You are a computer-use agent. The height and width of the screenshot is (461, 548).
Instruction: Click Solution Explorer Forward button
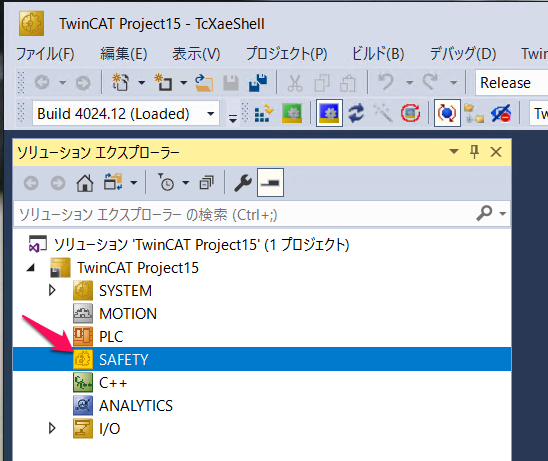(58, 183)
